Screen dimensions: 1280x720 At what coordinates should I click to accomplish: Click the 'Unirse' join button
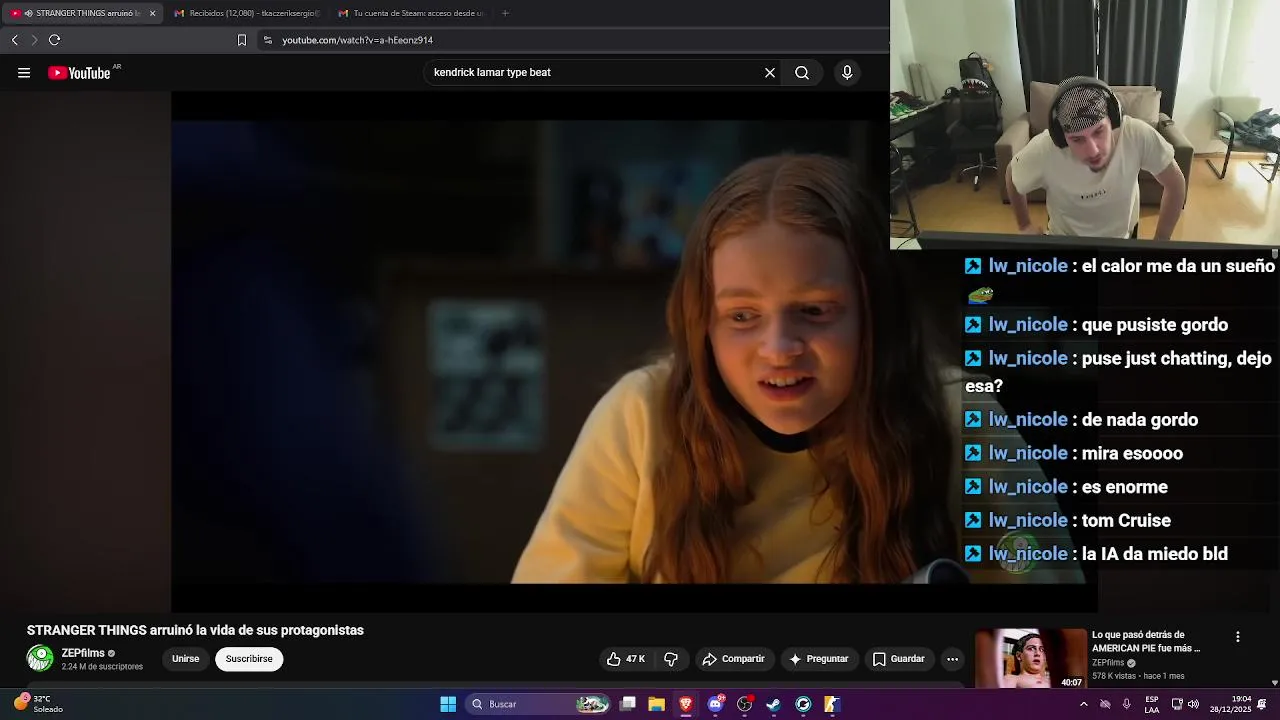click(x=186, y=659)
